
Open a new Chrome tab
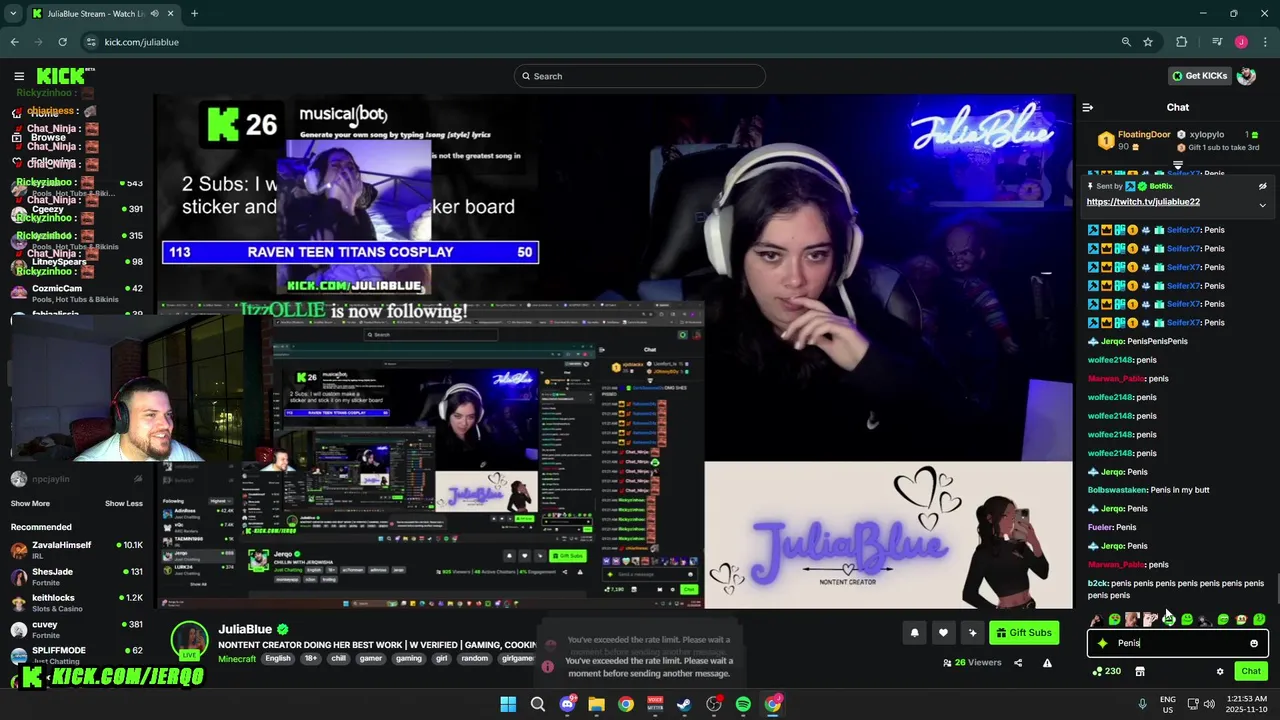[x=194, y=13]
